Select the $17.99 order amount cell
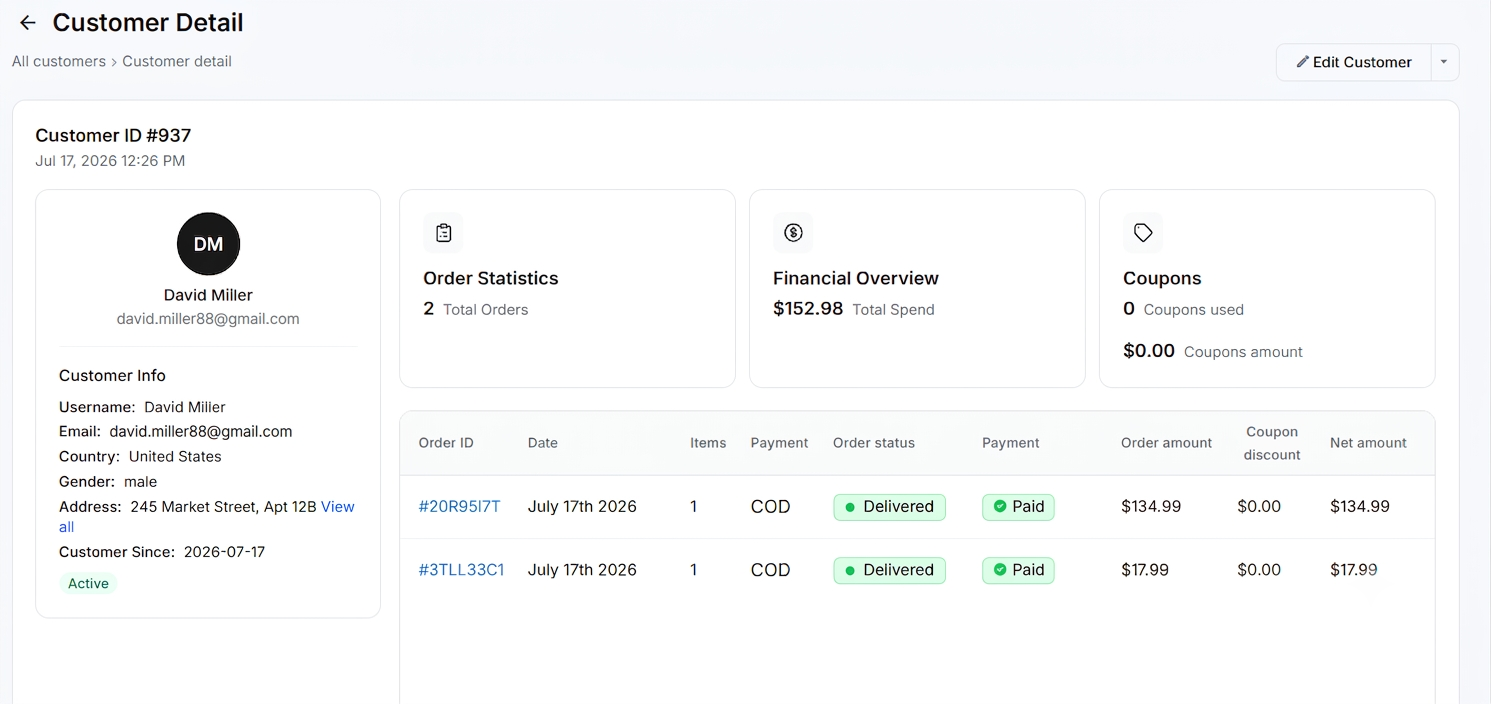Screen dimensions: 1491x704 1145,570
